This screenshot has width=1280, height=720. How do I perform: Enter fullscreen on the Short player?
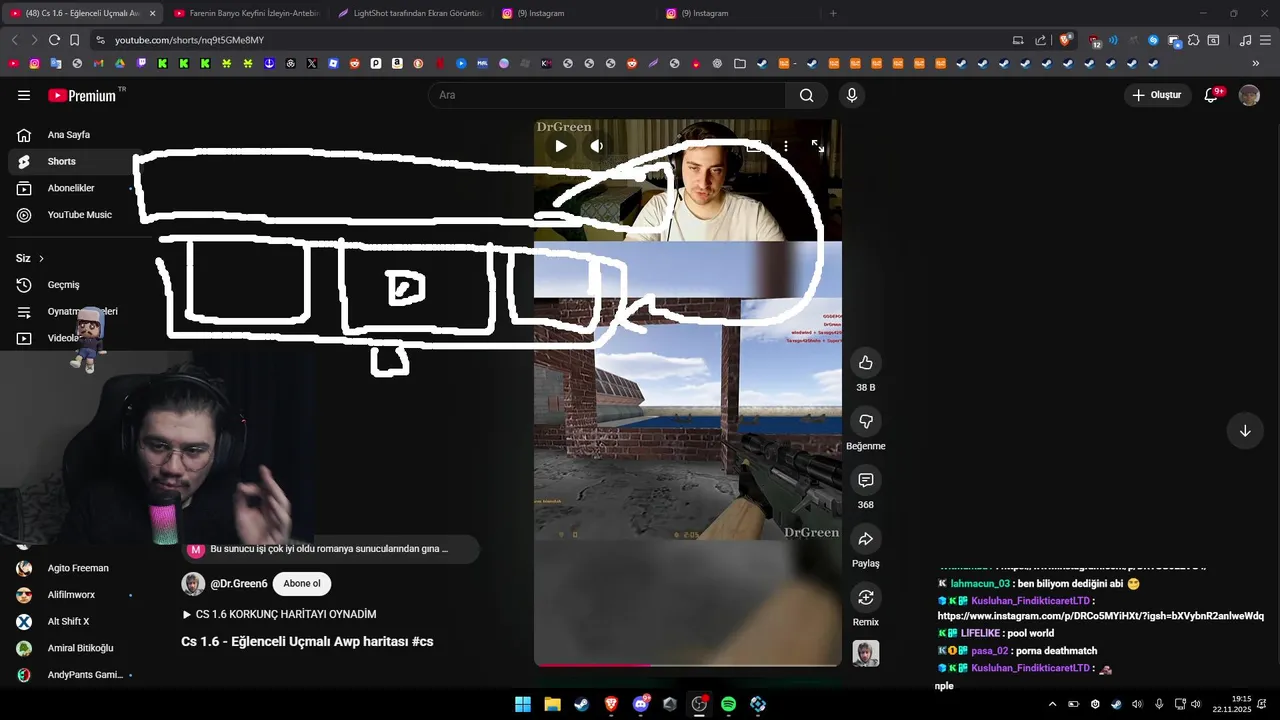pos(818,146)
